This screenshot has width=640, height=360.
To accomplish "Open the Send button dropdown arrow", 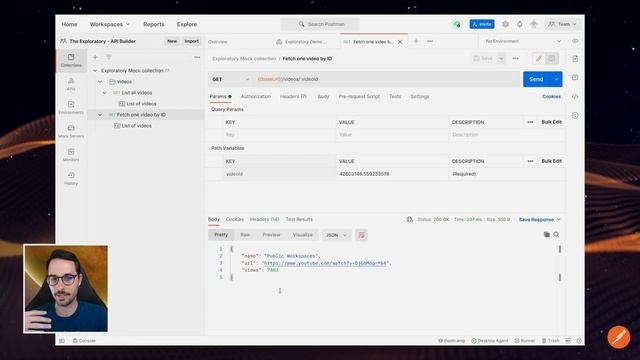I will click(556, 79).
